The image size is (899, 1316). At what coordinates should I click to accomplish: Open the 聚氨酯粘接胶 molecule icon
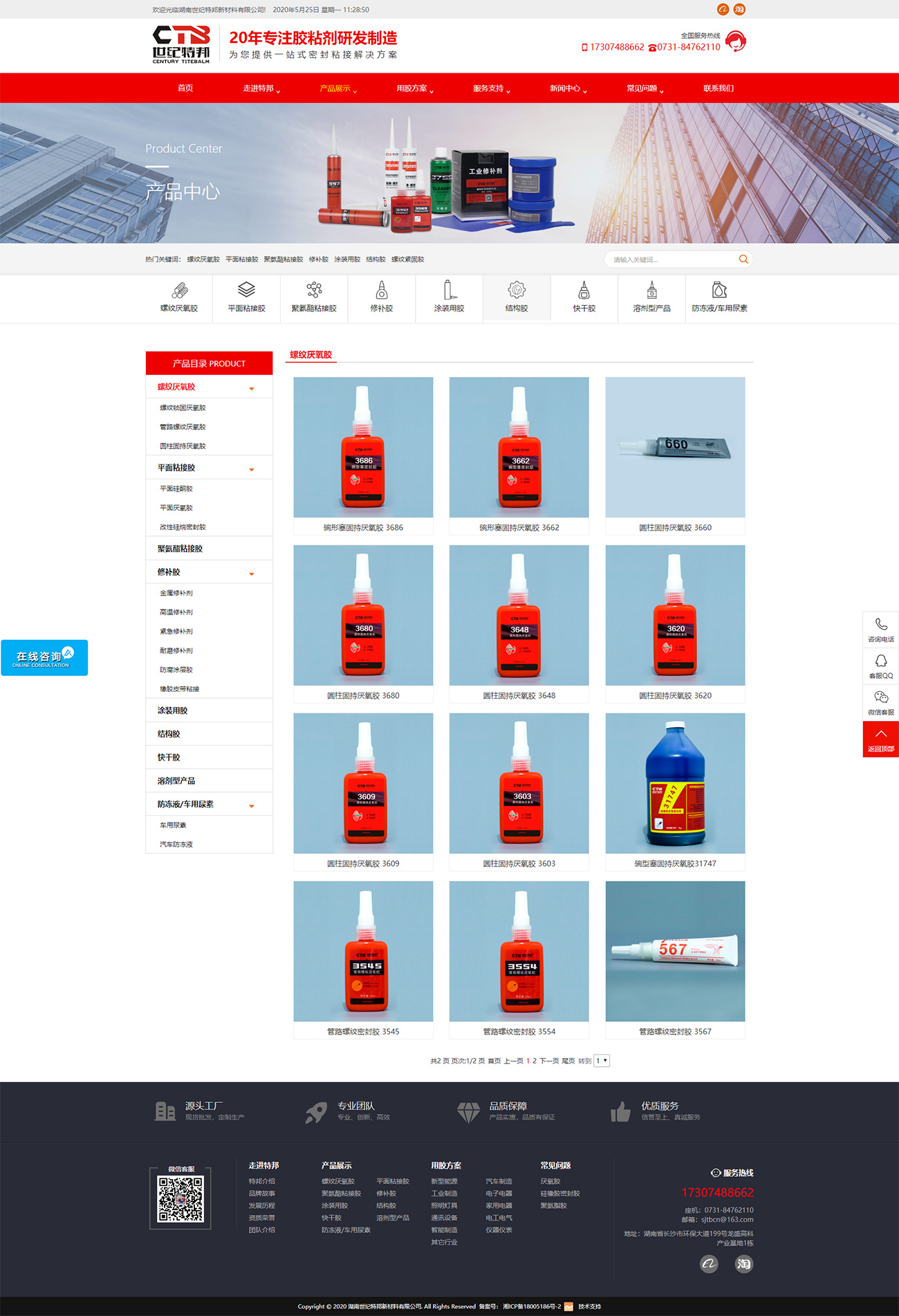click(x=314, y=290)
